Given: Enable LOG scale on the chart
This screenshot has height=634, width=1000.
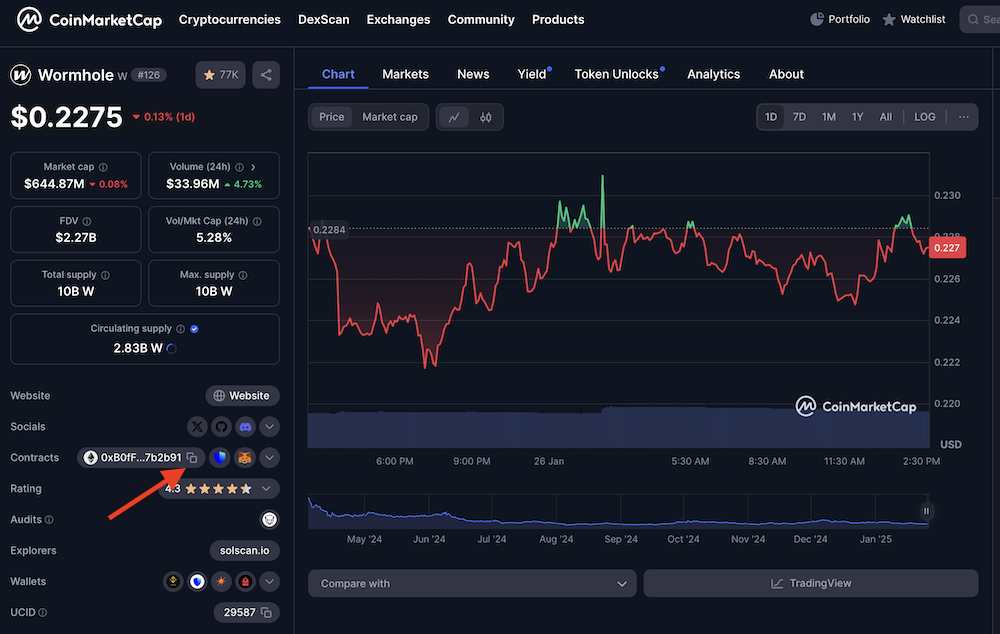Looking at the screenshot, I should click(x=924, y=116).
